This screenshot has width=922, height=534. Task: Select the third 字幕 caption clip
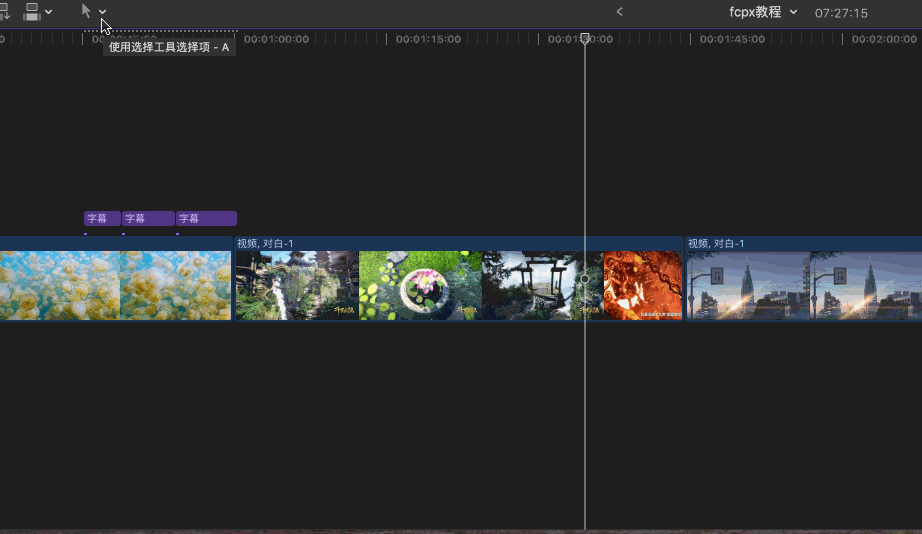coord(206,218)
